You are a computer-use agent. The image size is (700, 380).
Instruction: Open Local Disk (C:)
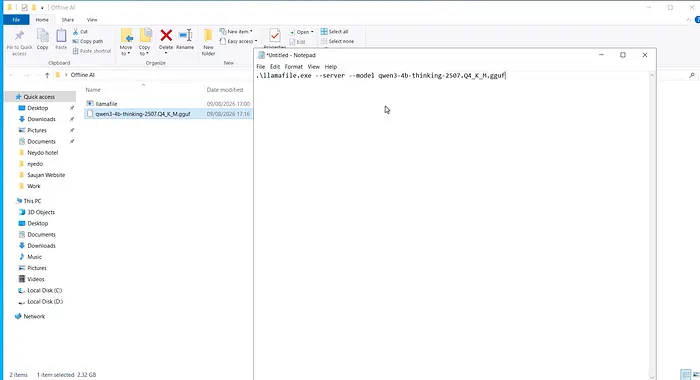45,290
